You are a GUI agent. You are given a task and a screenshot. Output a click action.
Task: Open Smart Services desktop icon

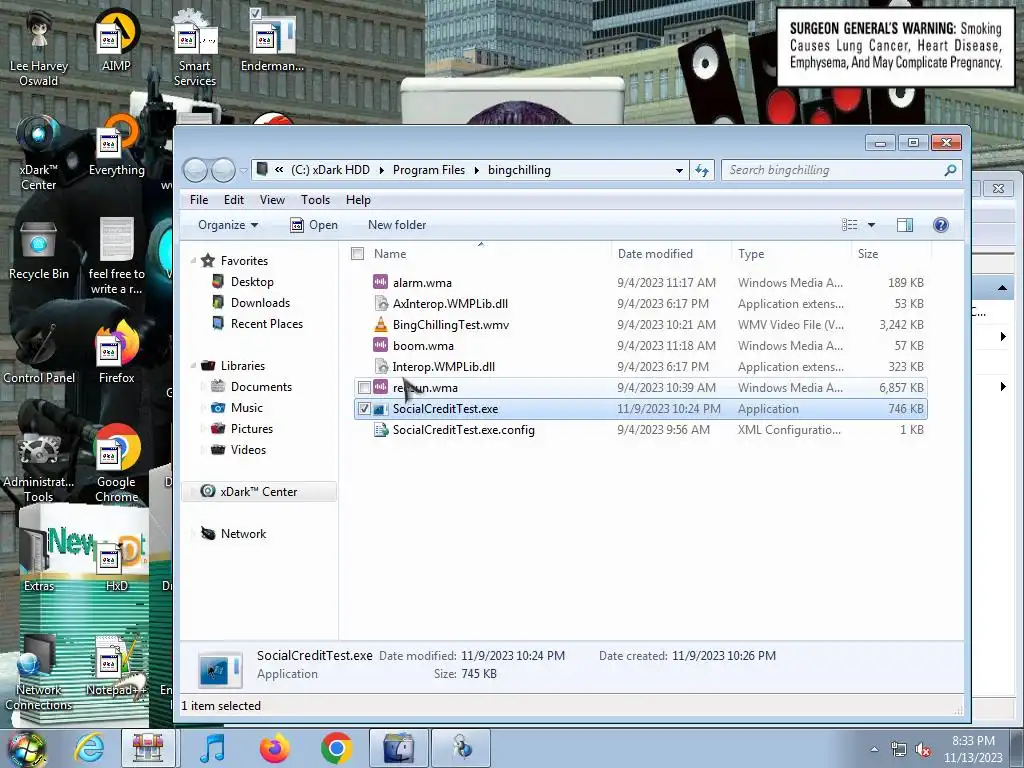[194, 48]
